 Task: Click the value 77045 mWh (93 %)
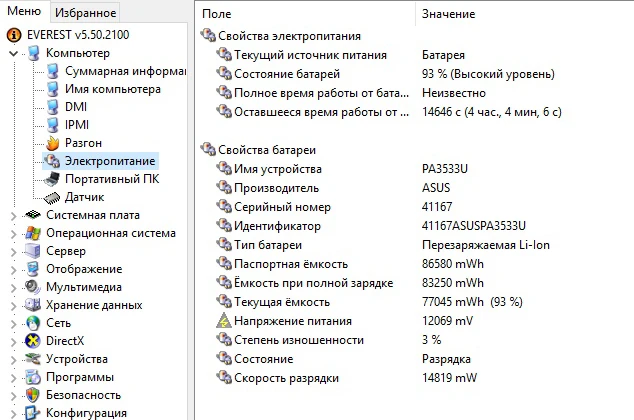(x=472, y=302)
